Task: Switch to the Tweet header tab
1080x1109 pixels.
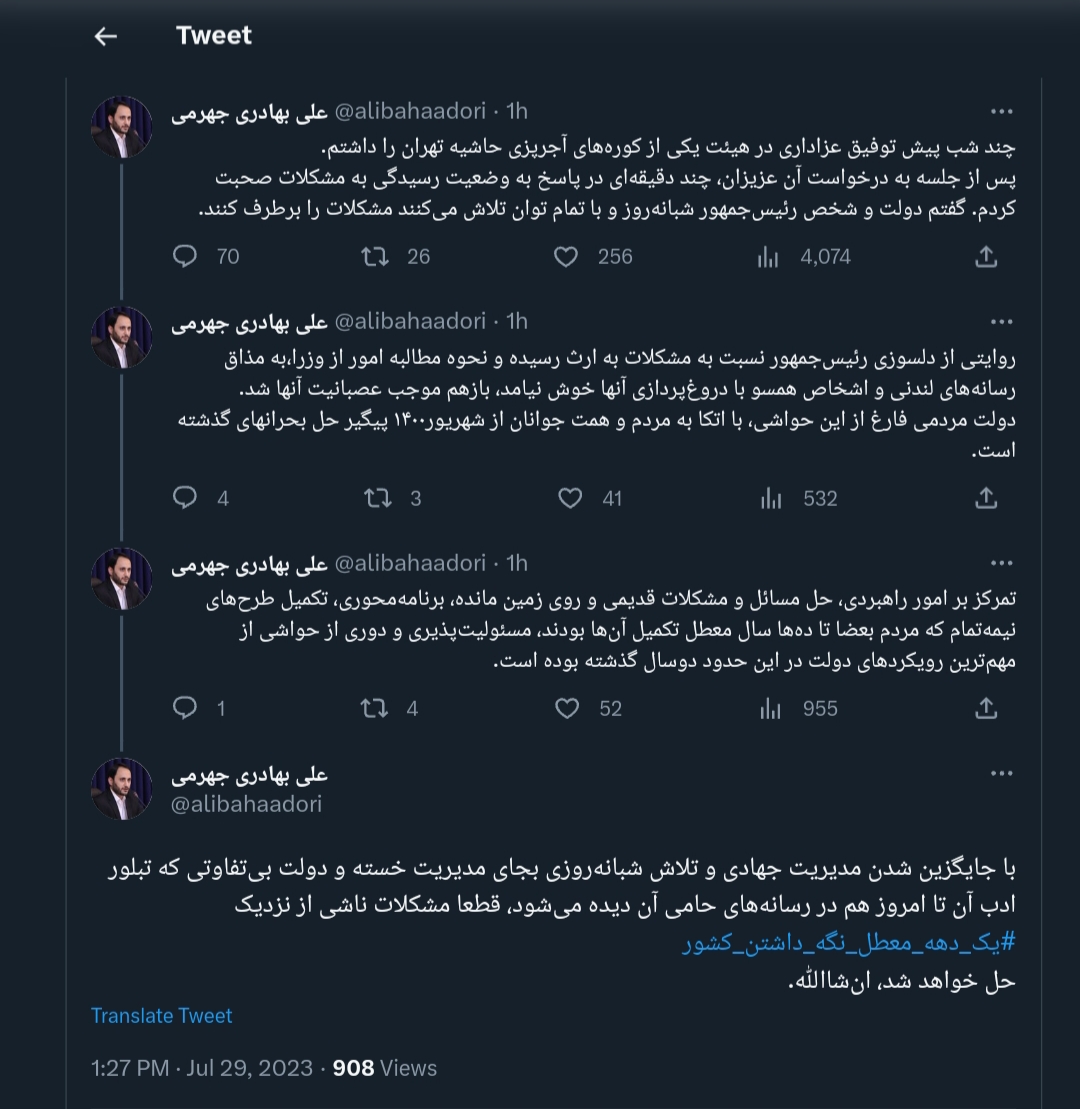Action: pos(213,35)
